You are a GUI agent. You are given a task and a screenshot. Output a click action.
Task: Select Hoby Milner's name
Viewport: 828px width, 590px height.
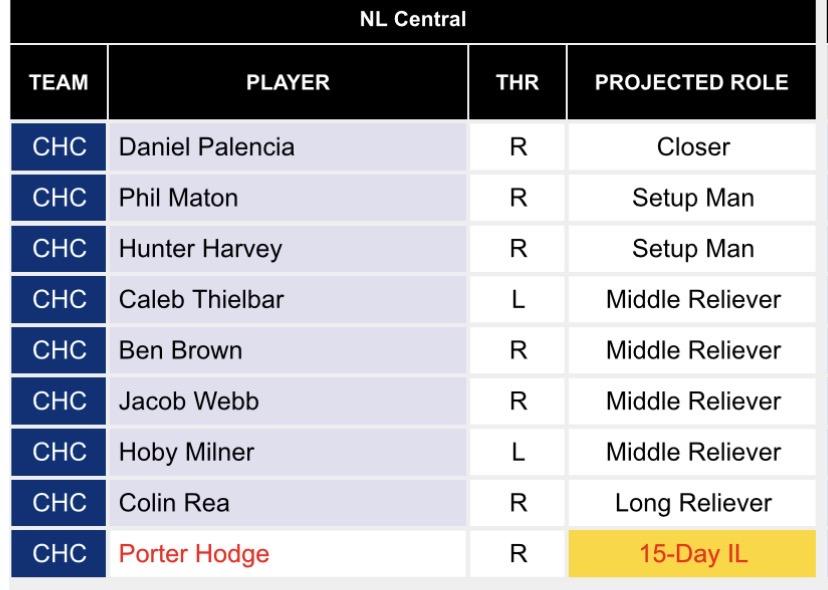pos(186,452)
